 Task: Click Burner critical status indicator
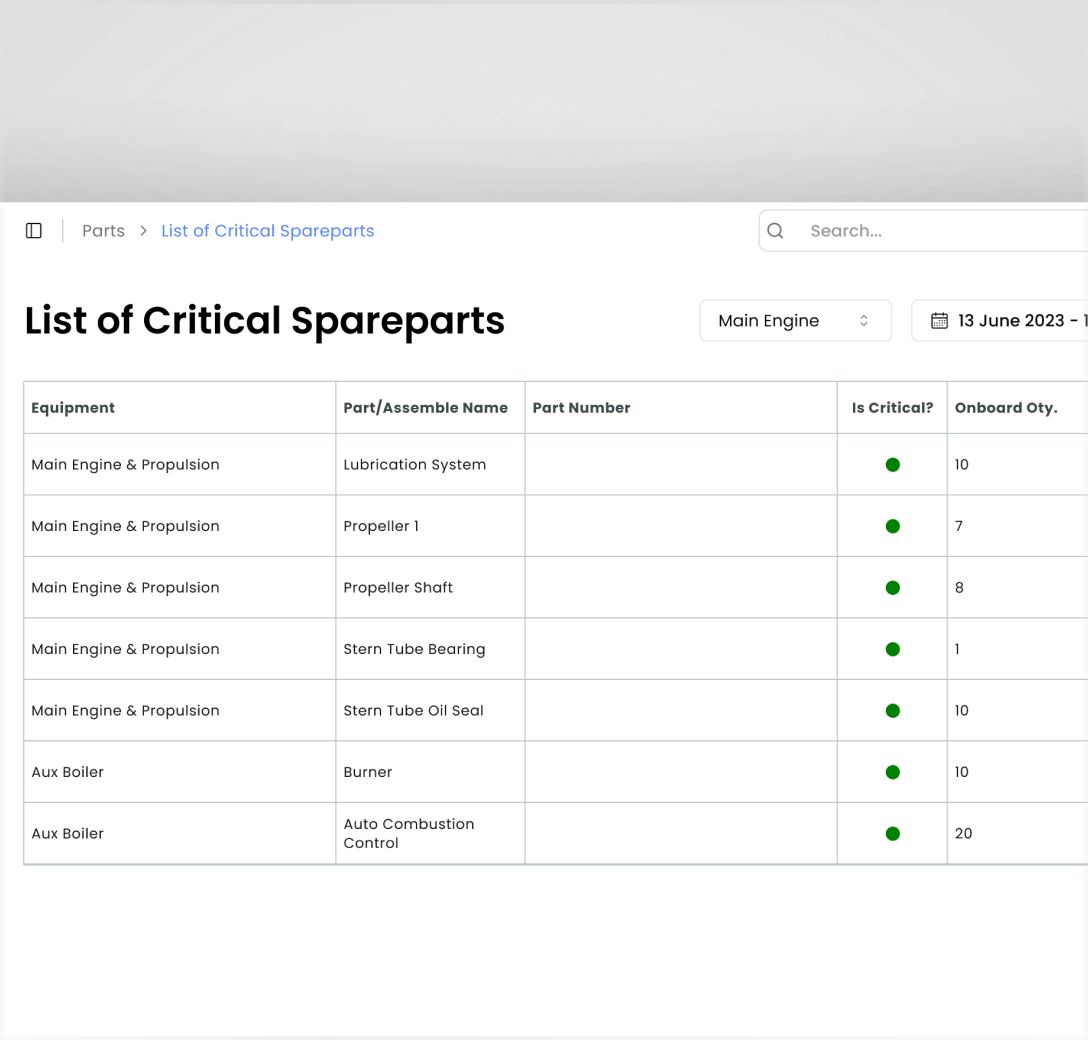point(892,772)
